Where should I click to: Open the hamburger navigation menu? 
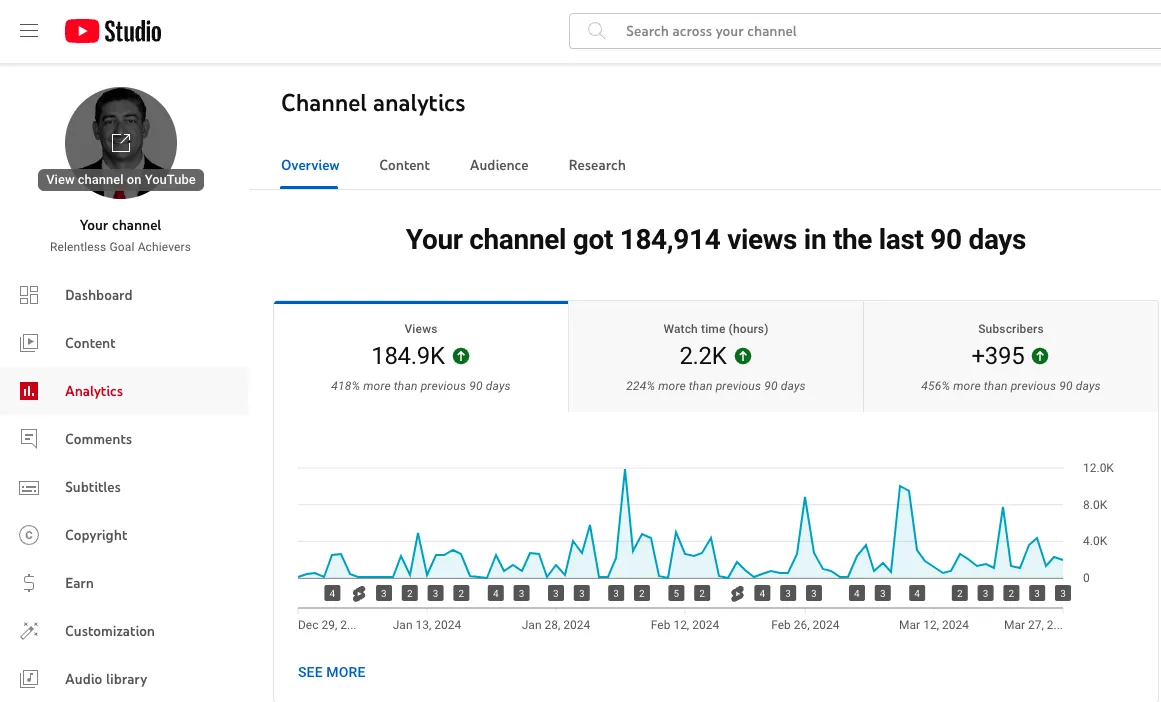tap(29, 31)
